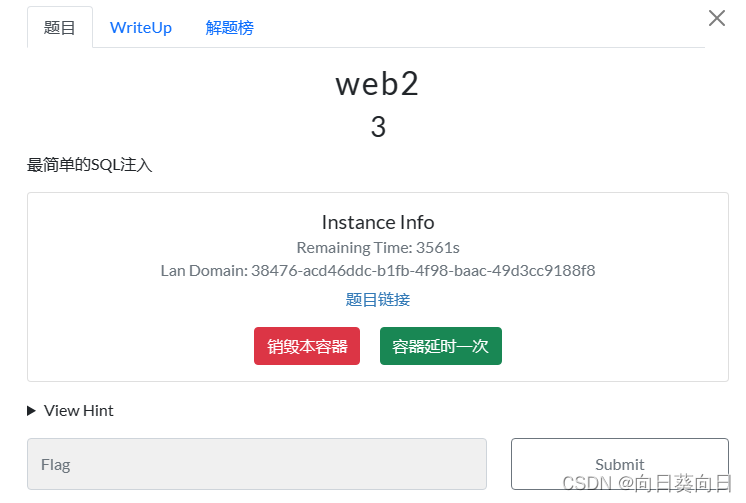The height and width of the screenshot is (503, 746).
Task: Open the WriteUp tab
Action: 141,28
